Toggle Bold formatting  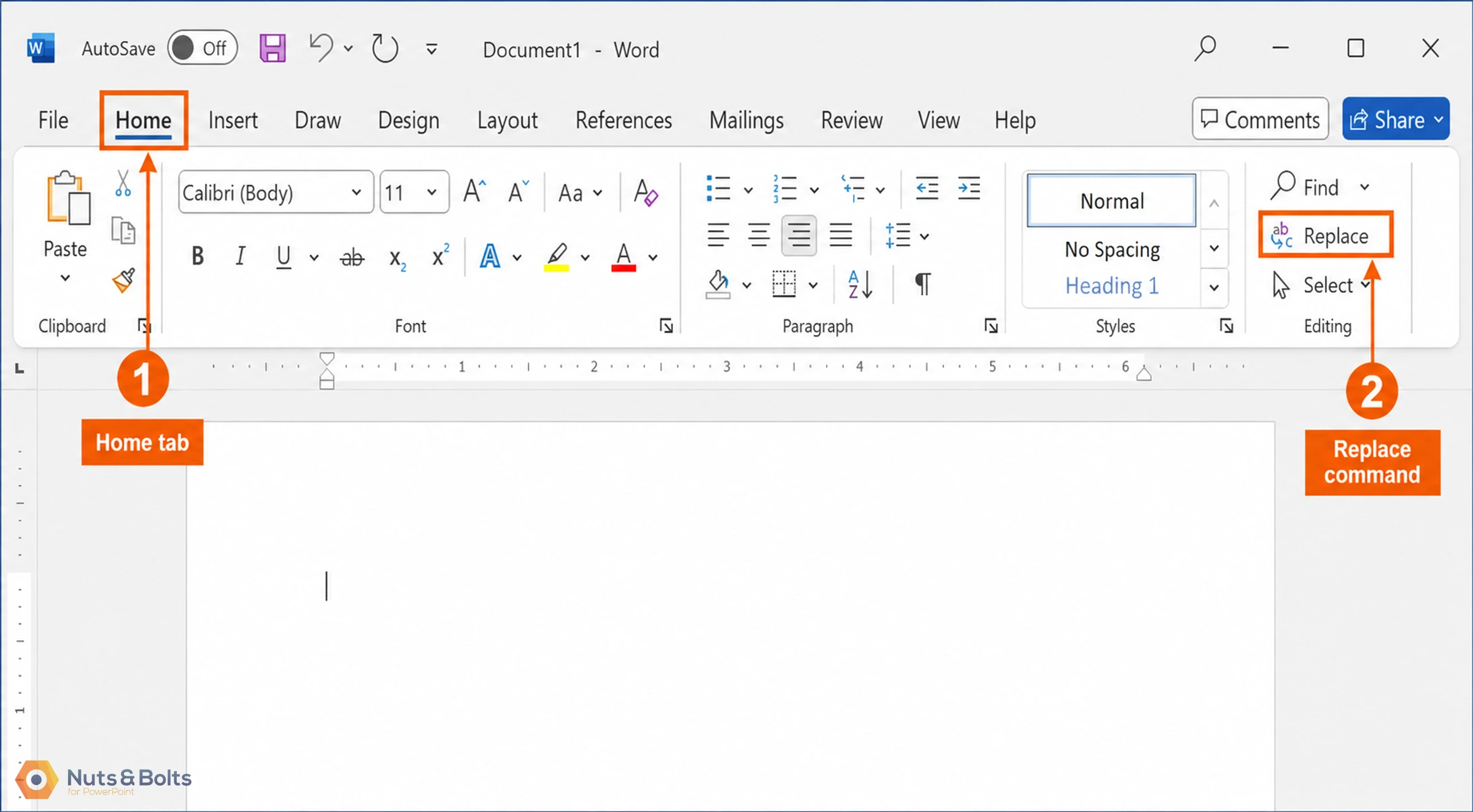pyautogui.click(x=198, y=257)
